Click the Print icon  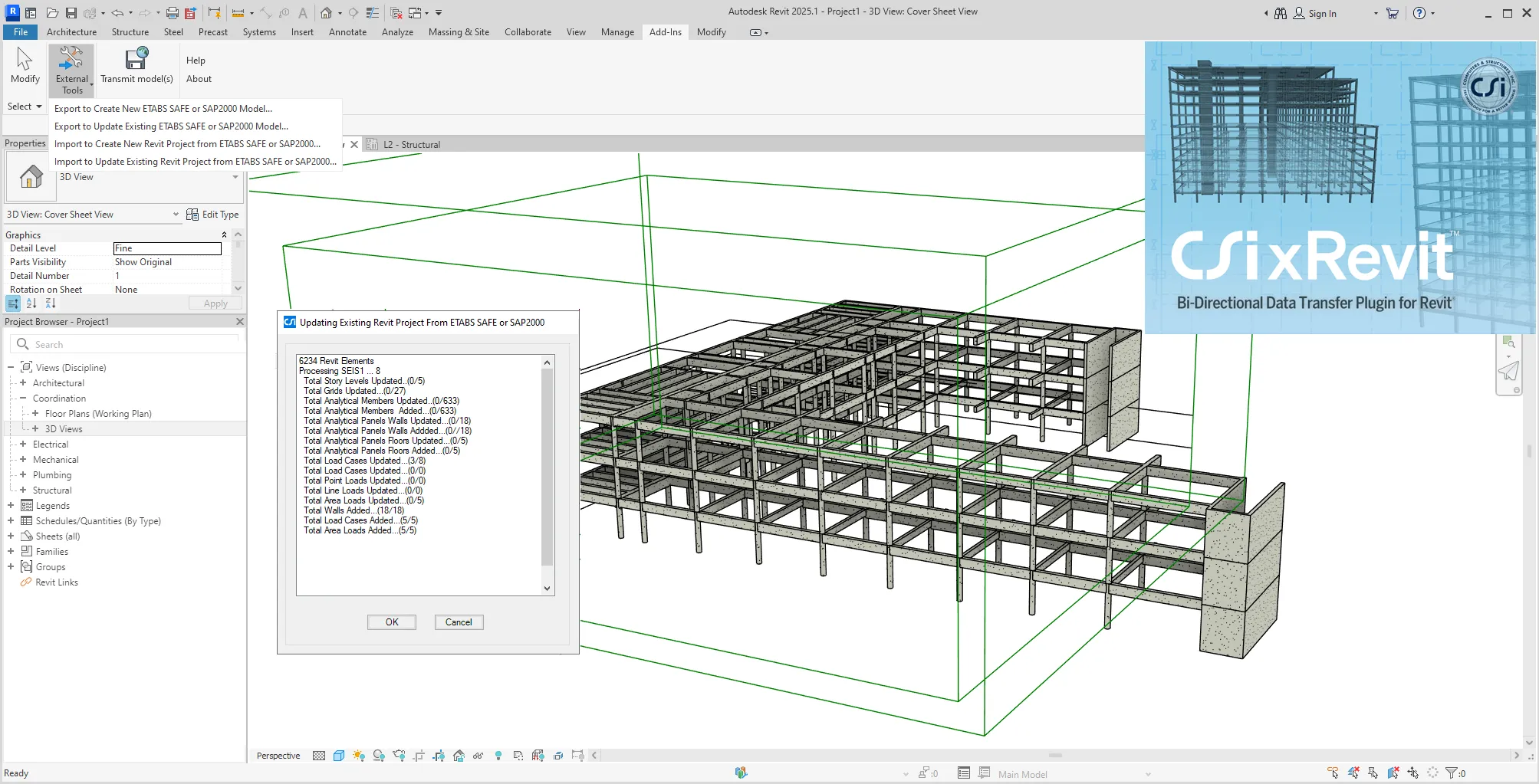click(x=173, y=13)
